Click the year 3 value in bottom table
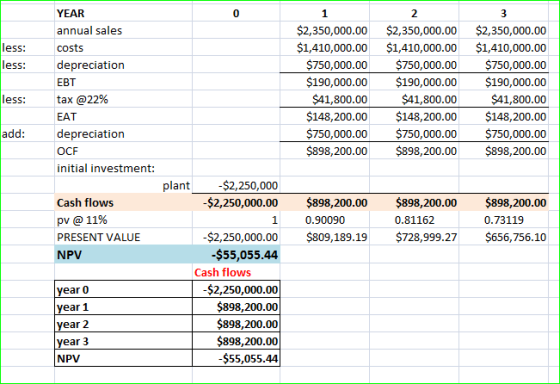This screenshot has width=560, height=384. [248, 341]
